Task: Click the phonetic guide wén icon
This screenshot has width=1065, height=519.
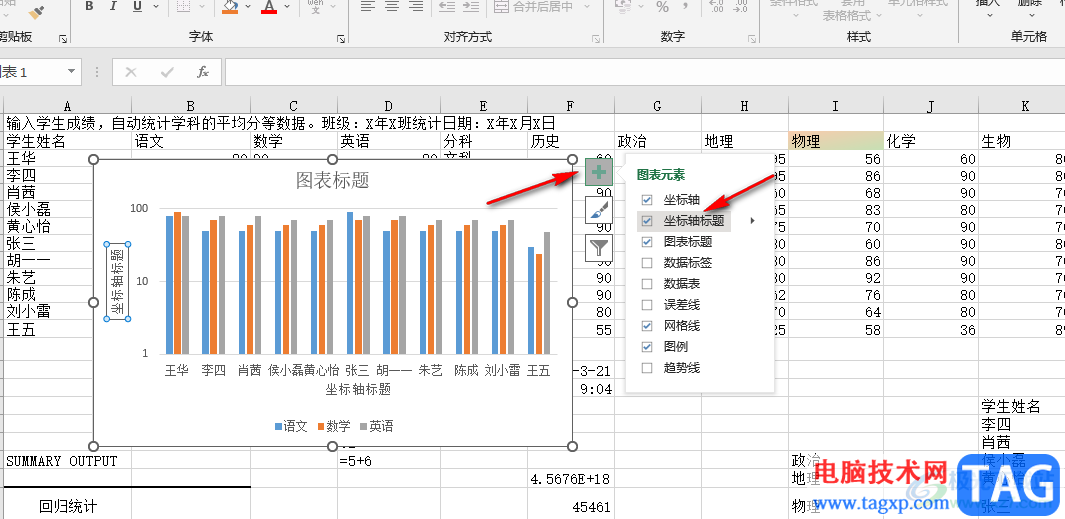Action: coord(315,7)
